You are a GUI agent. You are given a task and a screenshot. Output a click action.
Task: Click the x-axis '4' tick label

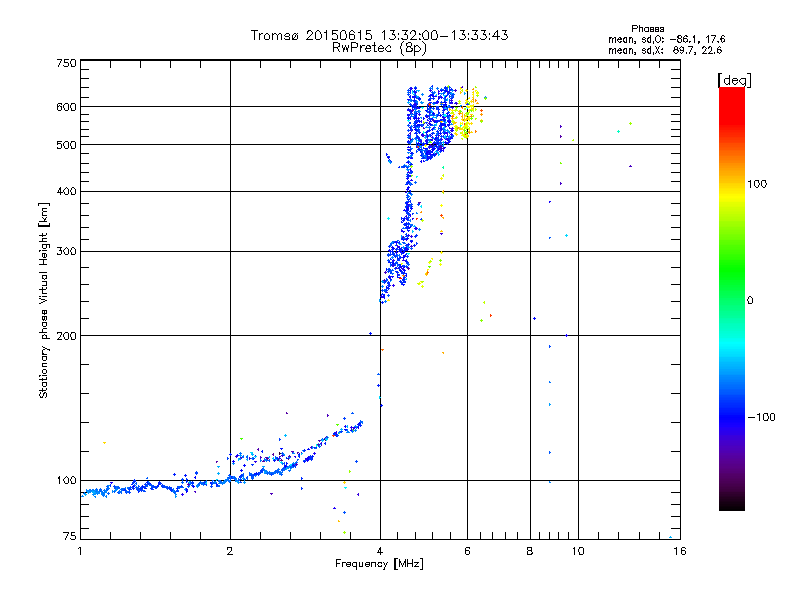pos(380,551)
